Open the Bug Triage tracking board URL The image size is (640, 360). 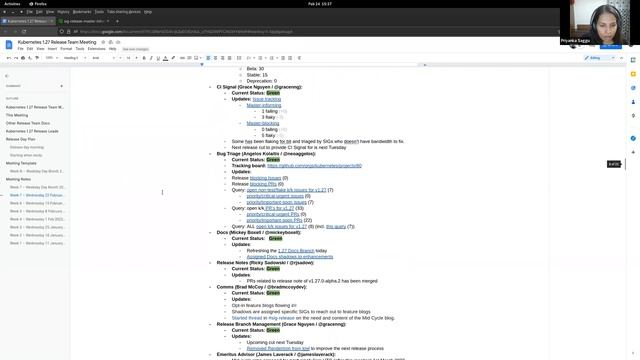[x=314, y=166]
